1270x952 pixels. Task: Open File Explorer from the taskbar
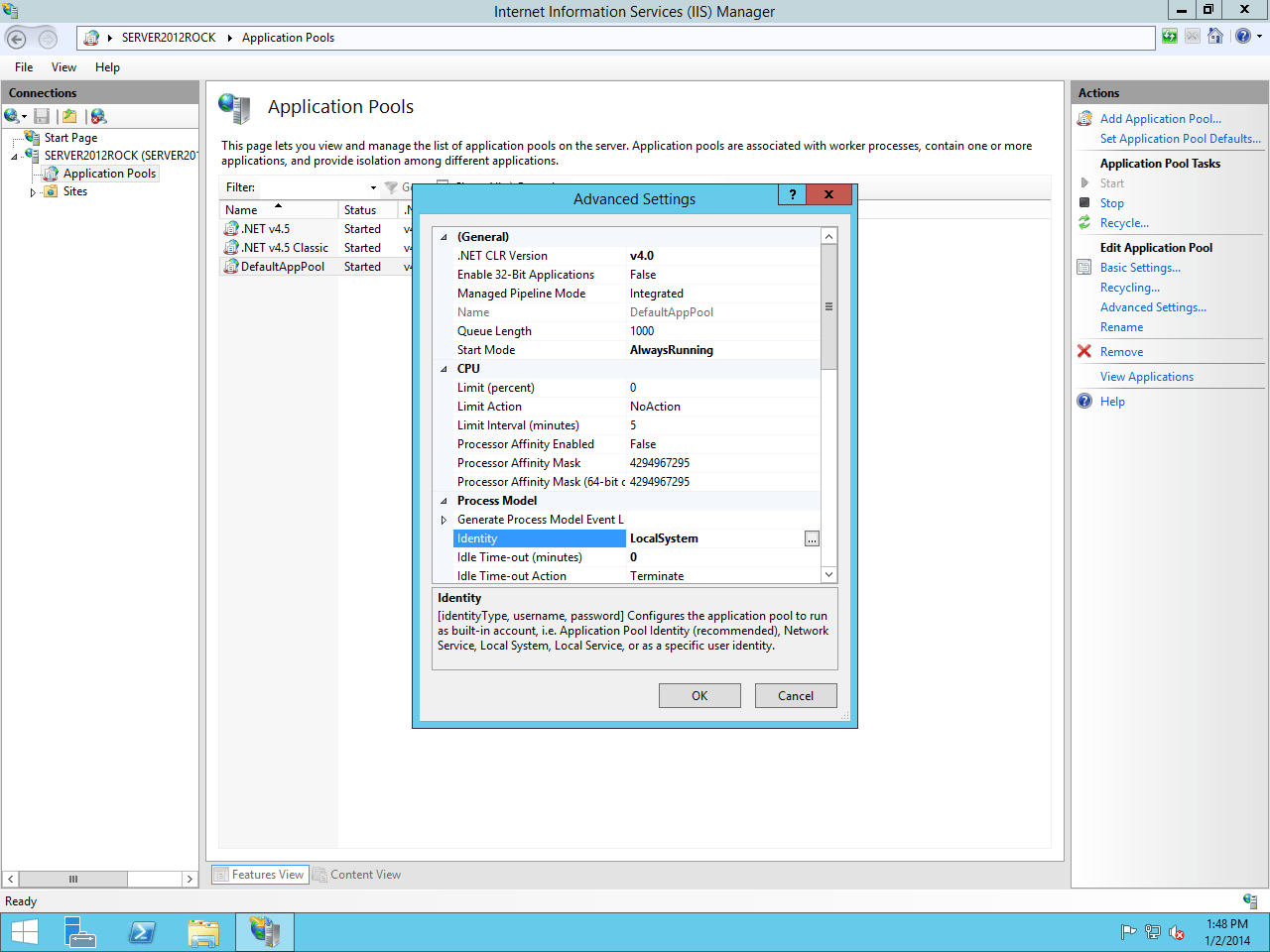(203, 932)
